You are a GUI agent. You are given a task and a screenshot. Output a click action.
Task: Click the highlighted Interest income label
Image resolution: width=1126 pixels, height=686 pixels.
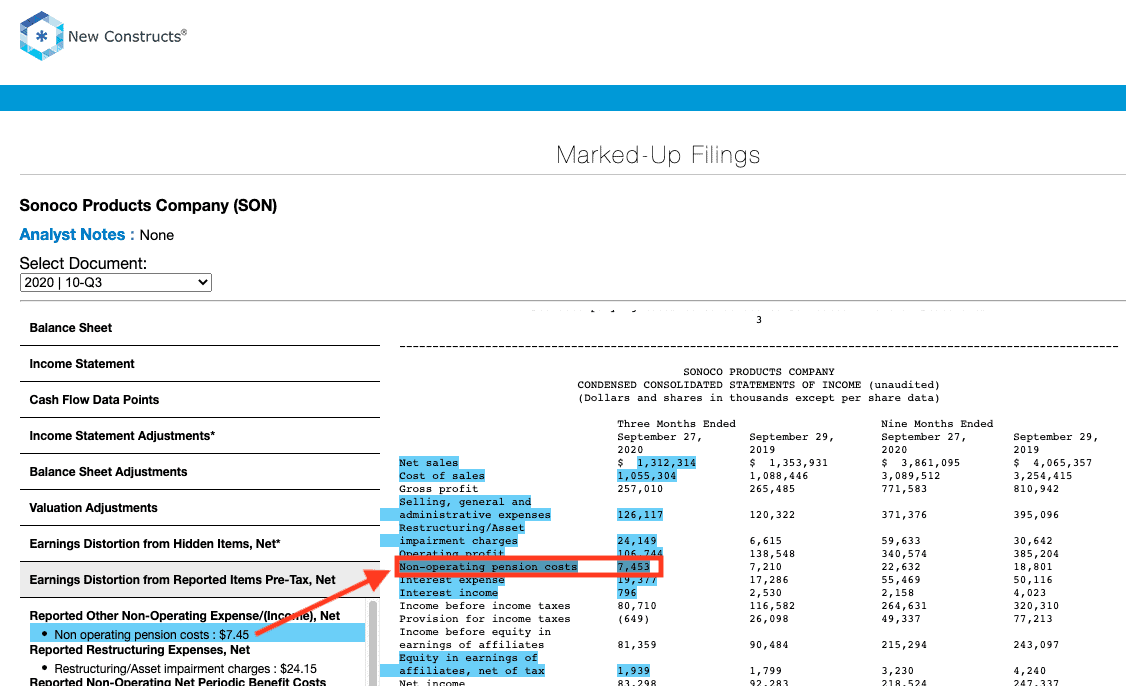(x=448, y=593)
